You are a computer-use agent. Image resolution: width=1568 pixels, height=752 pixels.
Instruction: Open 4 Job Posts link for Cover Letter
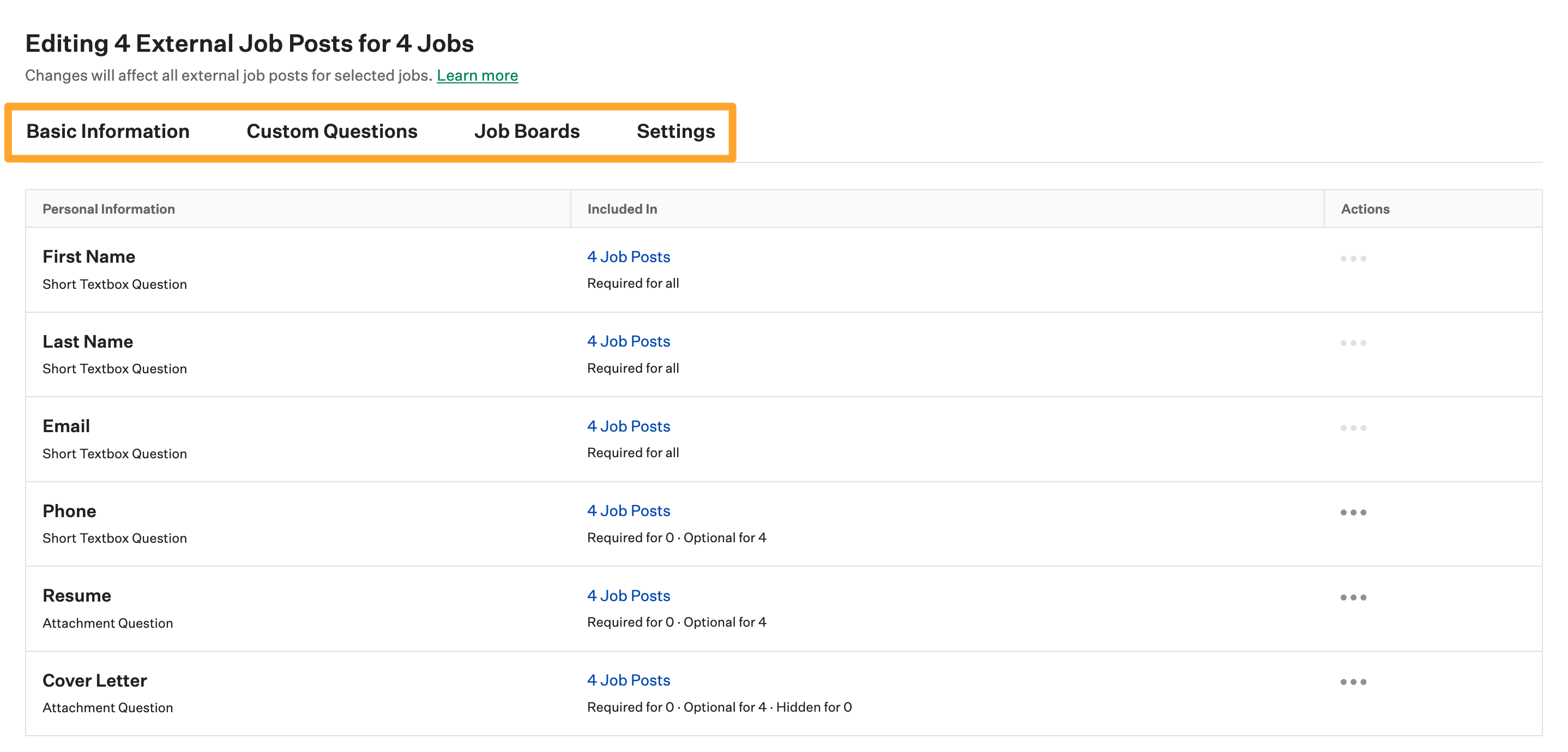[628, 680]
